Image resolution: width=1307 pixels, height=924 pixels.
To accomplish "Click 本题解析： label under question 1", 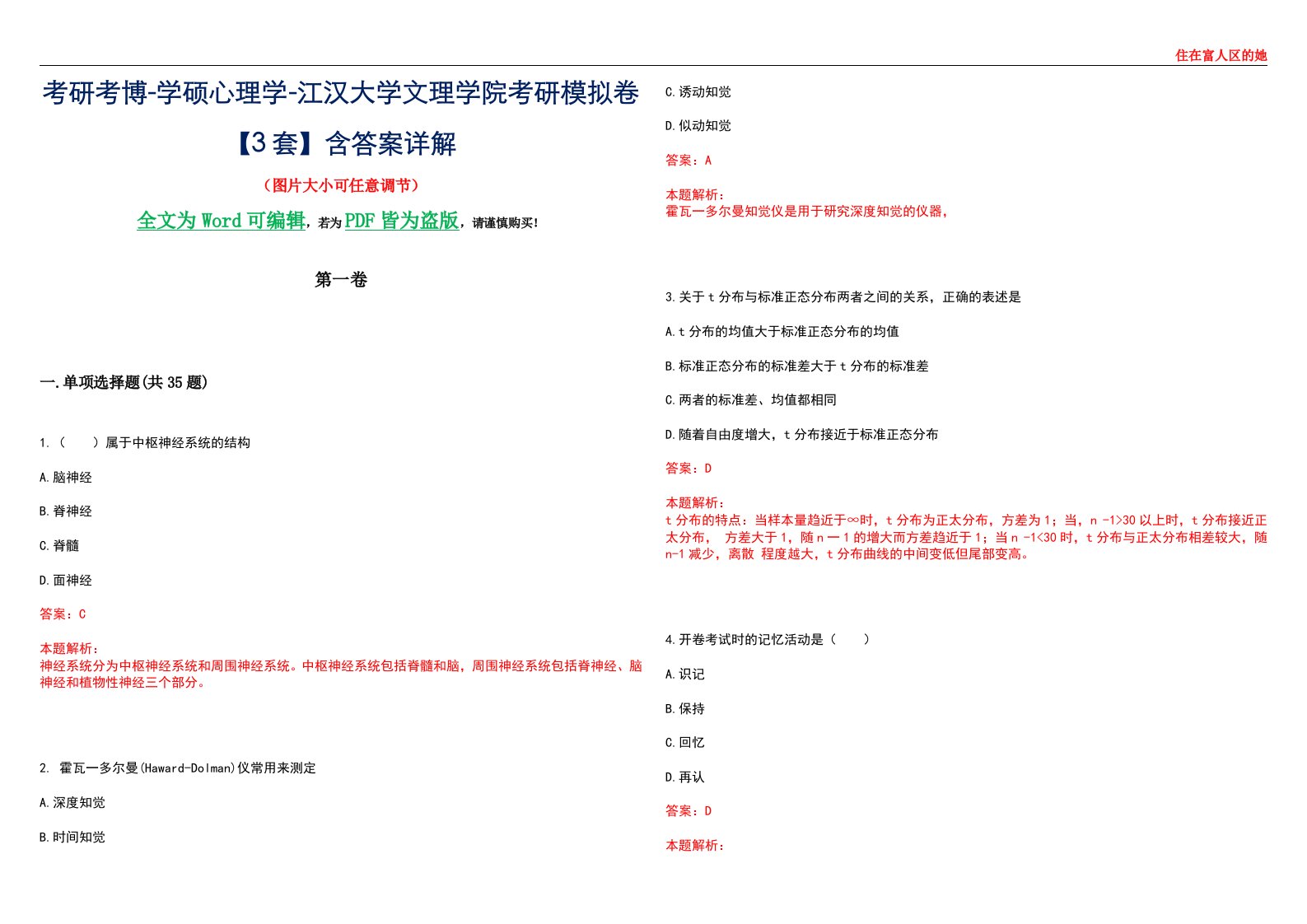I will tap(69, 649).
